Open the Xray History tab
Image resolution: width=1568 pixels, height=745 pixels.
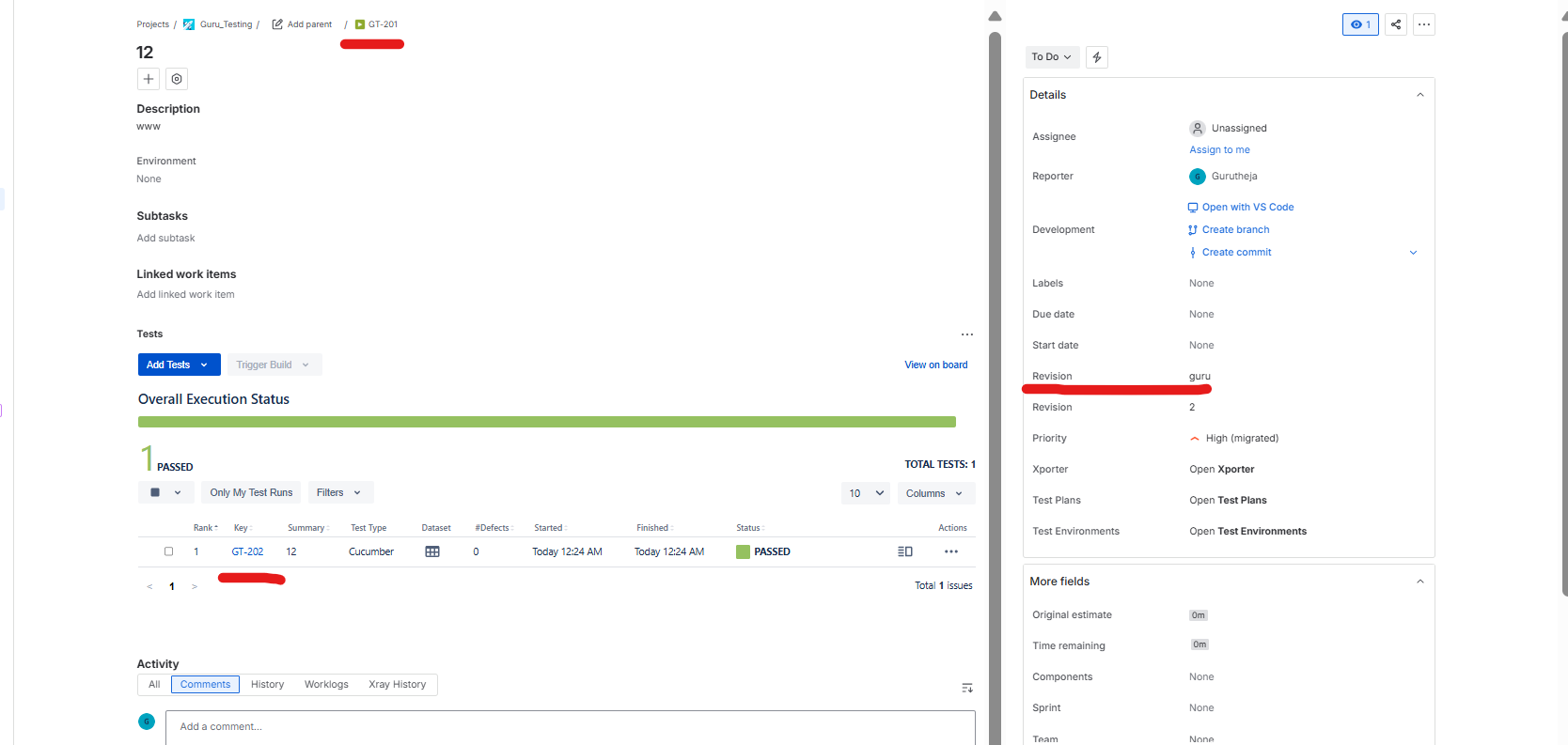point(397,685)
